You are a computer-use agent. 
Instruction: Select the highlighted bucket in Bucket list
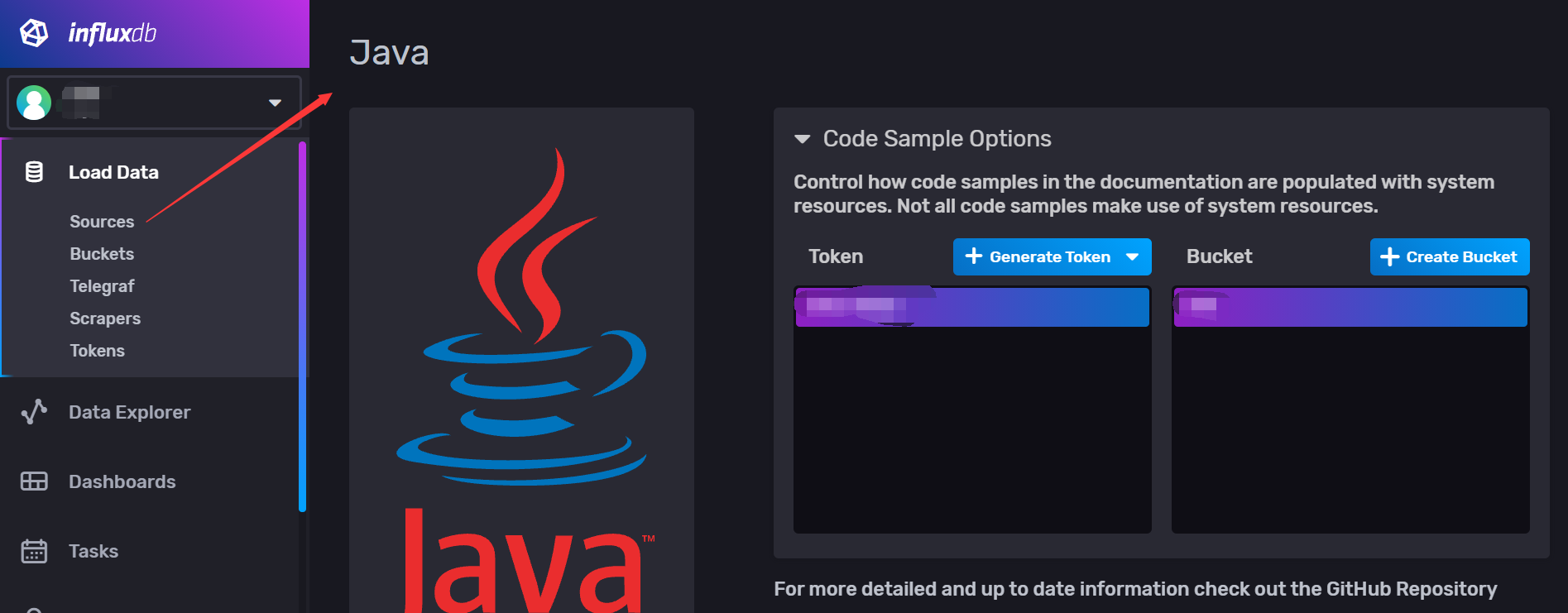pos(1350,307)
